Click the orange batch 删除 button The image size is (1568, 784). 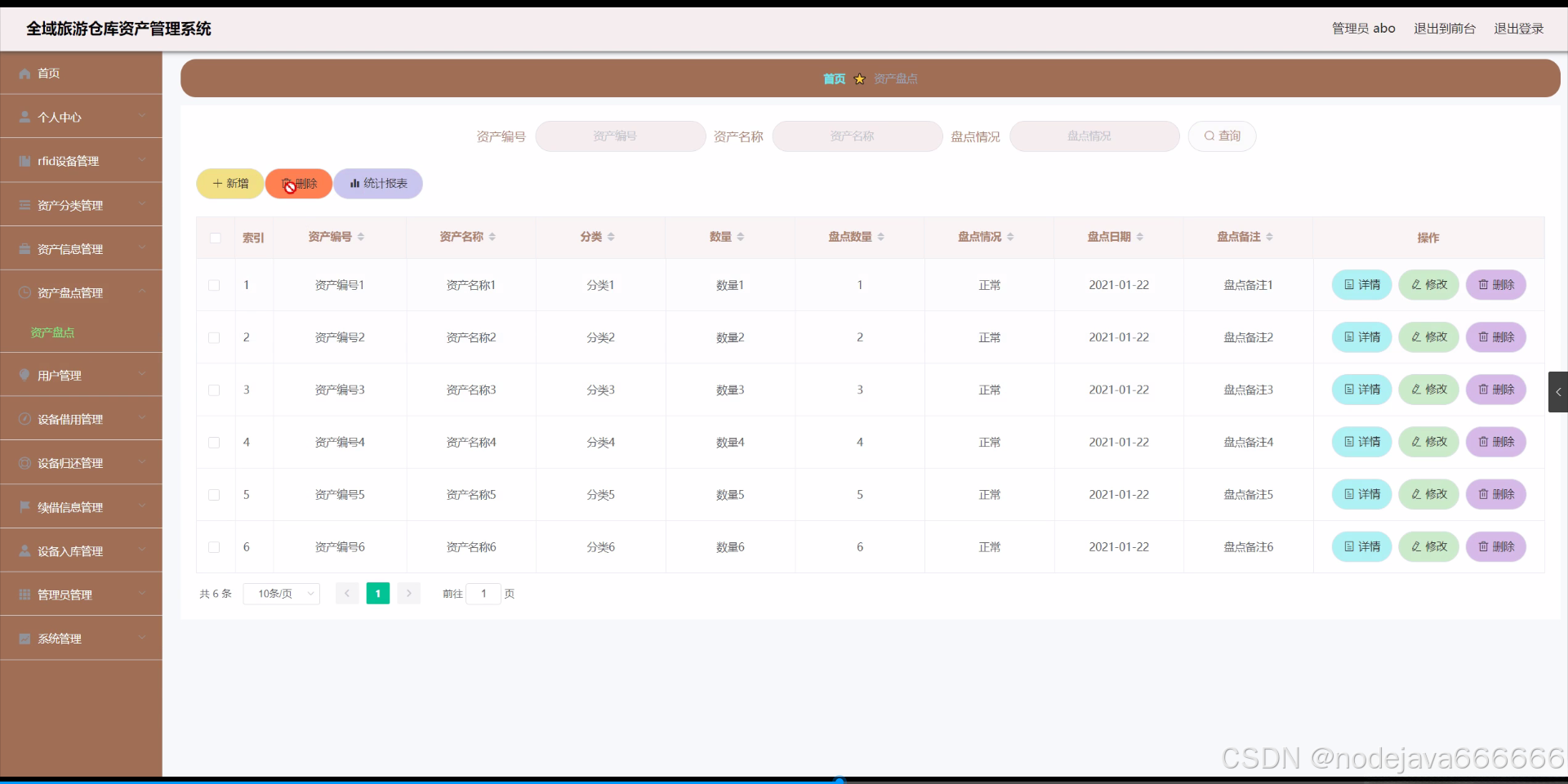[x=299, y=184]
